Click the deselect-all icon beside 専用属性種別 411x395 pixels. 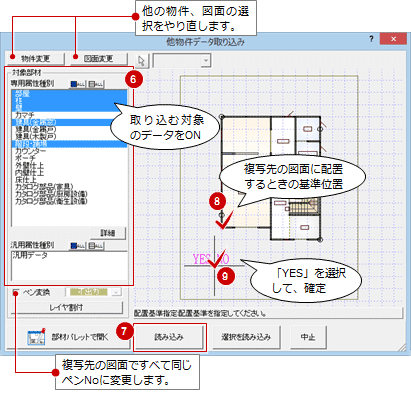[96, 84]
